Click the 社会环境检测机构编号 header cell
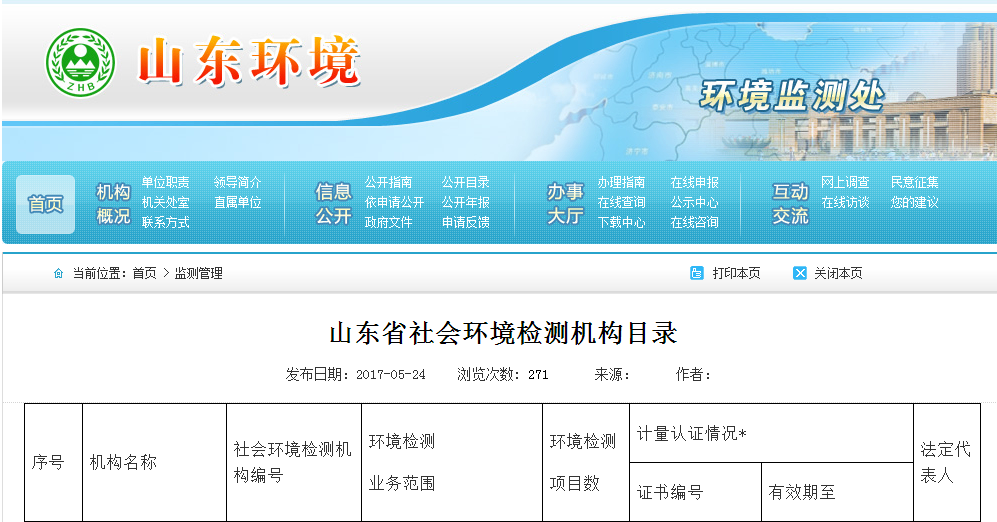 point(294,462)
